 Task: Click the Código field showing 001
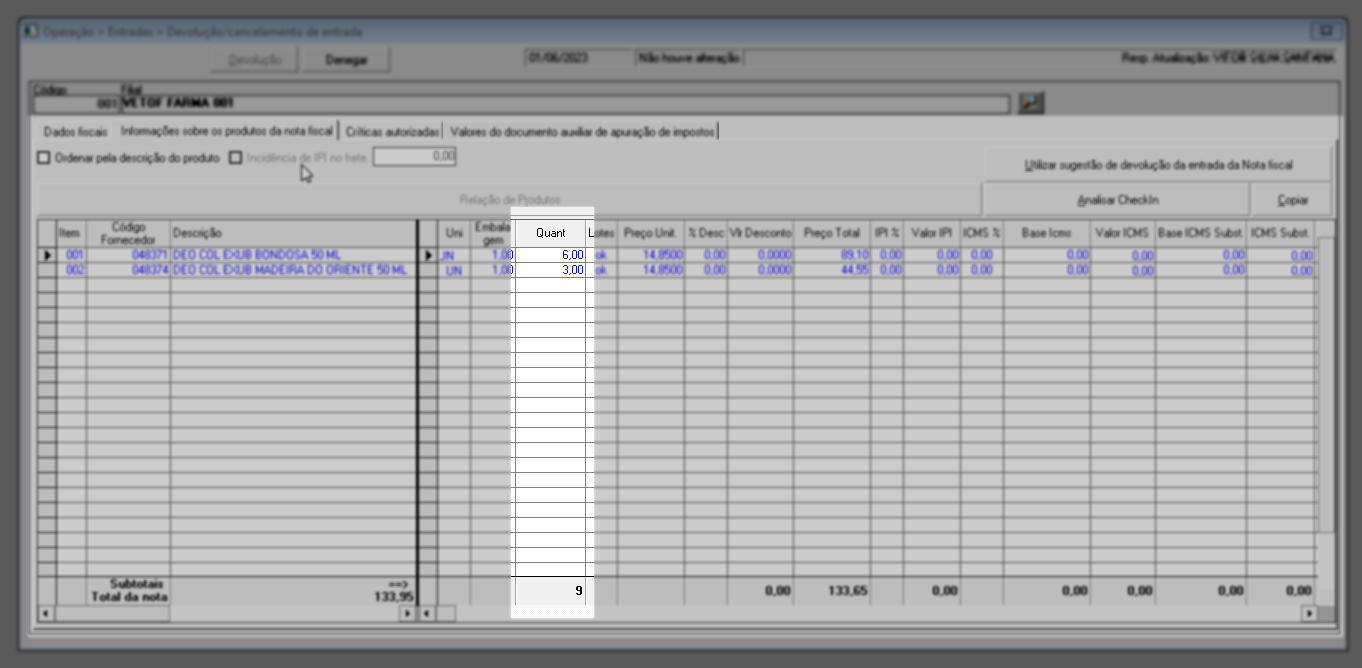click(76, 103)
